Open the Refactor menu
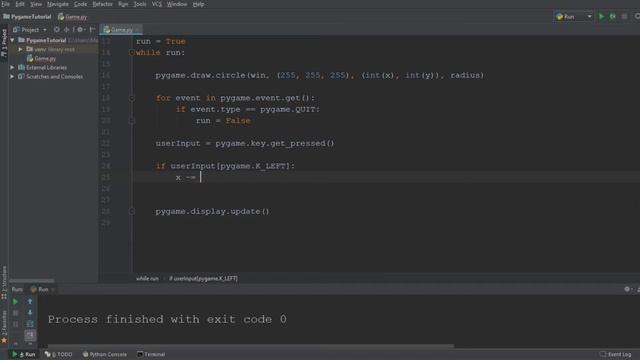 point(102,4)
